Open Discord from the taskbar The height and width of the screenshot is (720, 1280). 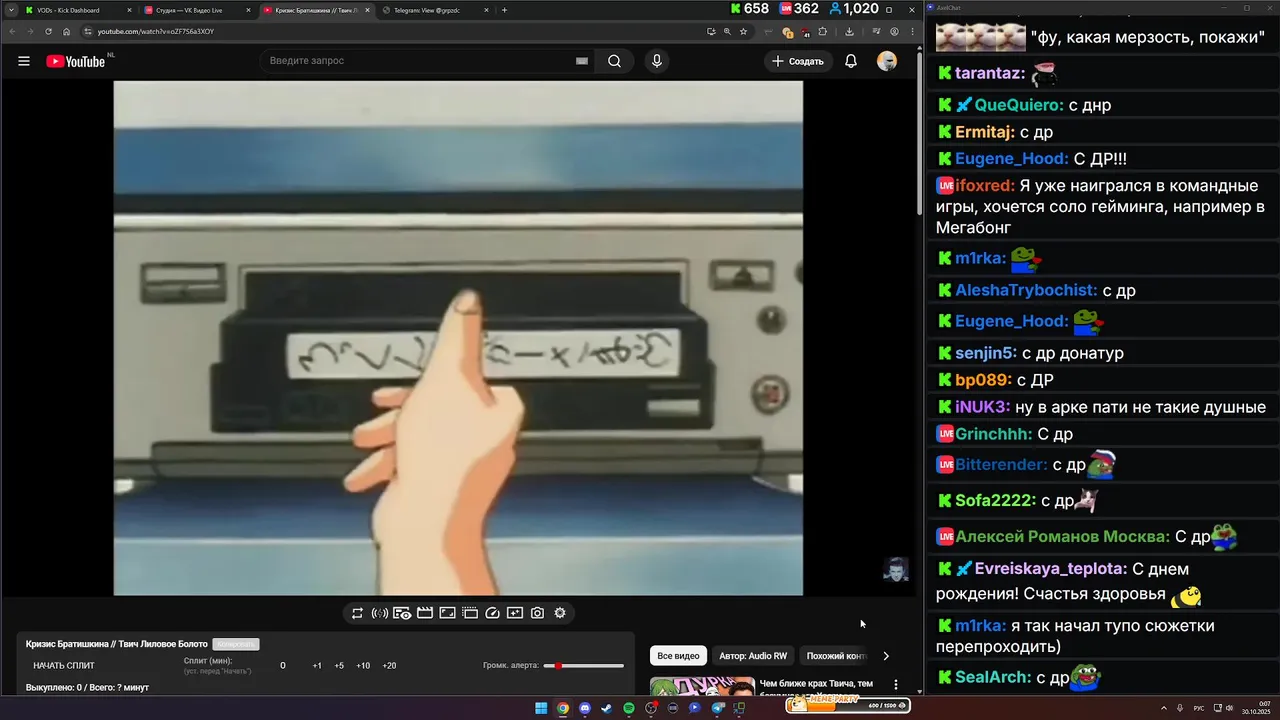pyautogui.click(x=585, y=708)
